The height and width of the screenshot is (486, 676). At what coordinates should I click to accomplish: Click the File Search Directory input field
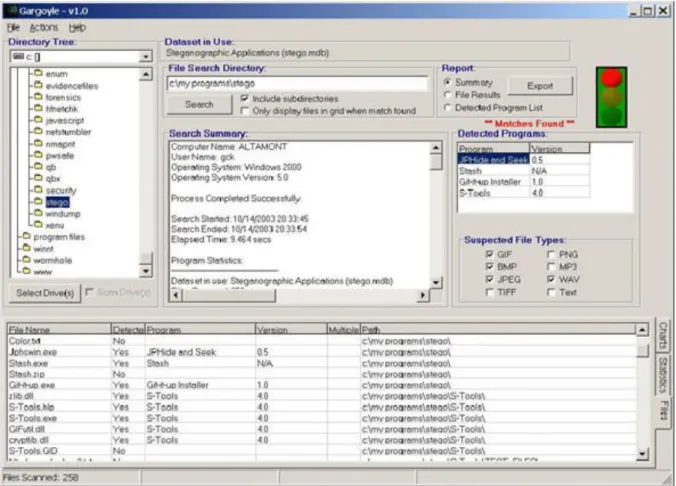(x=297, y=83)
